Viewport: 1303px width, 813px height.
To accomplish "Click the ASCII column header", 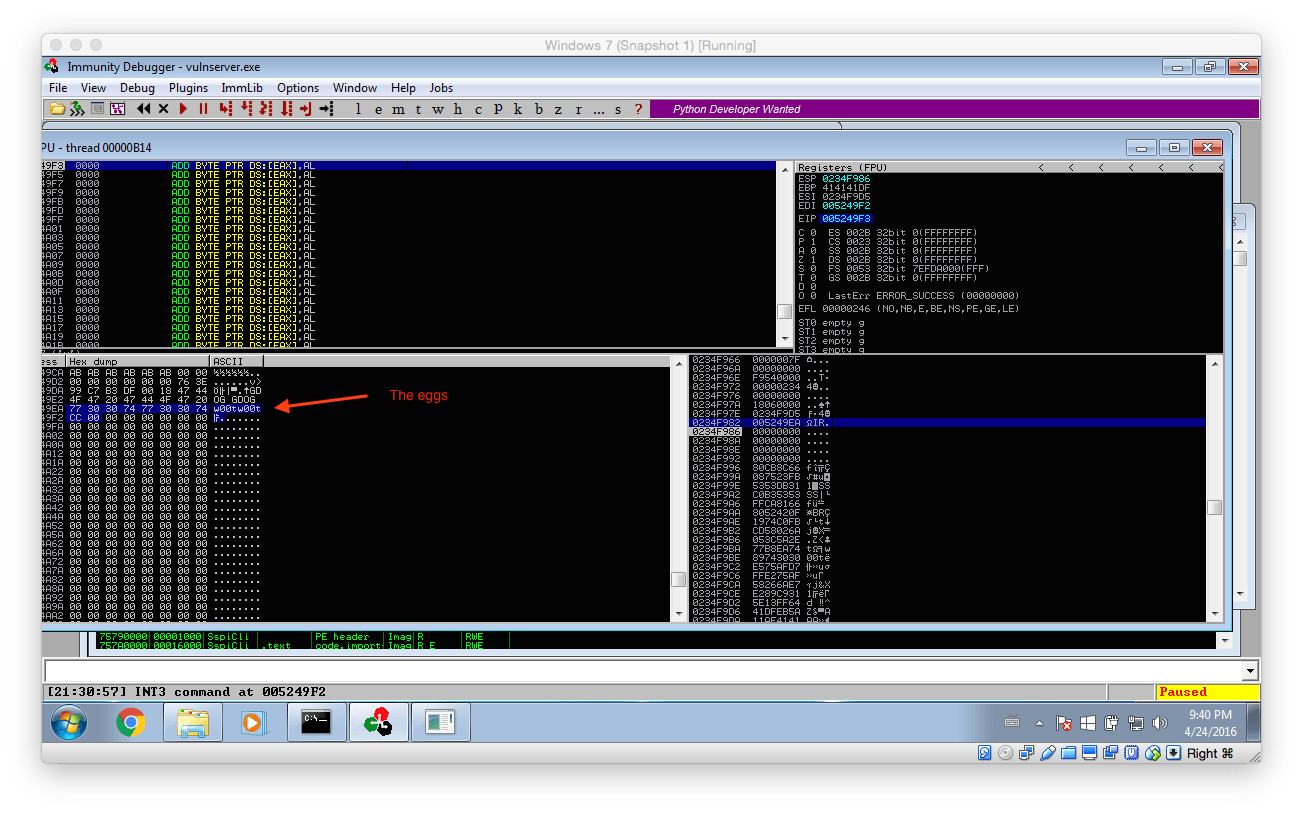I will tap(237, 361).
